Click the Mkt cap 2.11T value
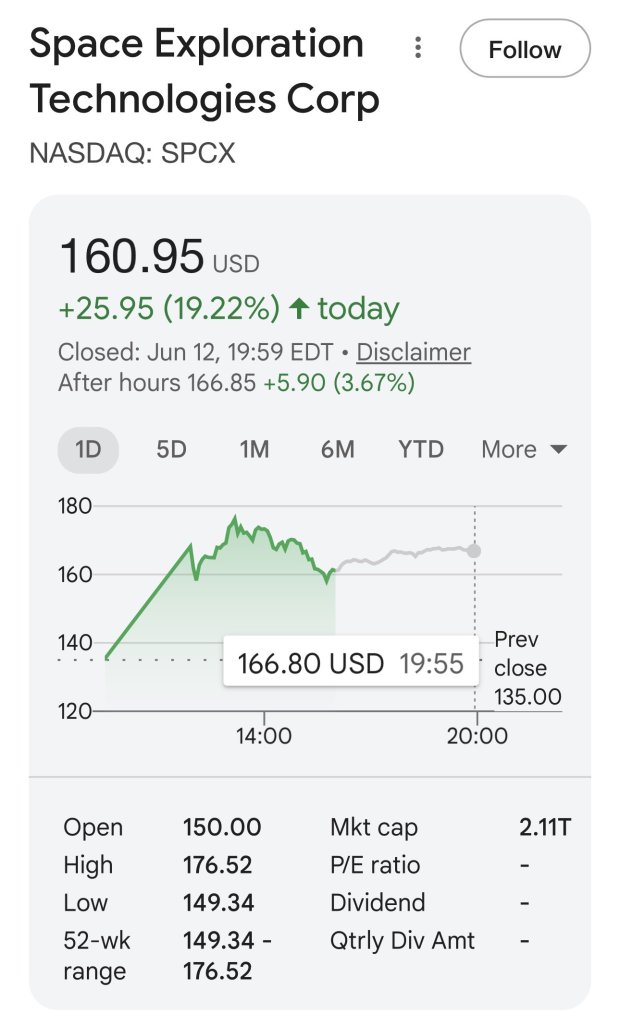Viewport: 620px width, 1024px height. pos(545,827)
